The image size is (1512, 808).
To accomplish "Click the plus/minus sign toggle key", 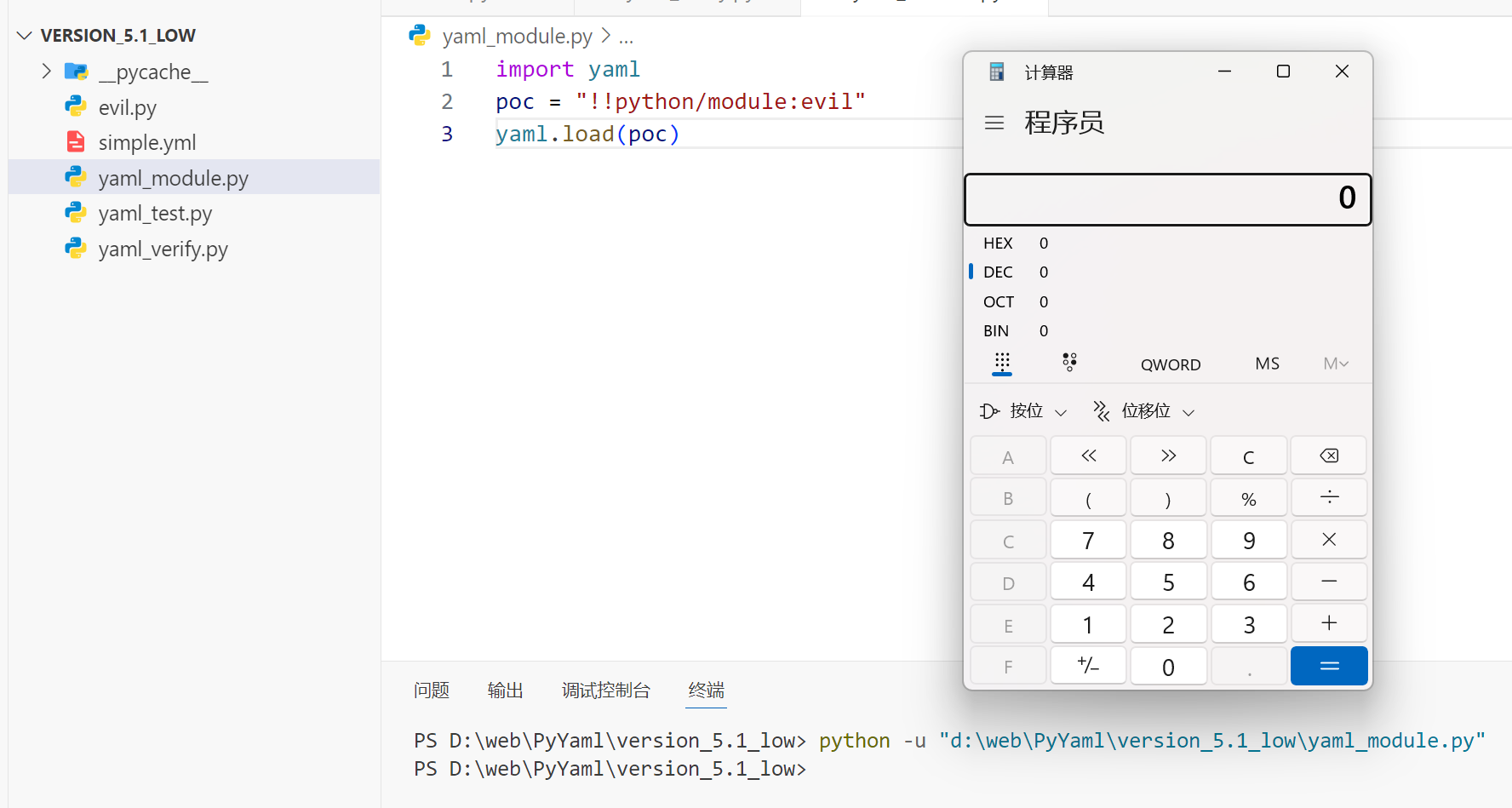I will 1089,666.
